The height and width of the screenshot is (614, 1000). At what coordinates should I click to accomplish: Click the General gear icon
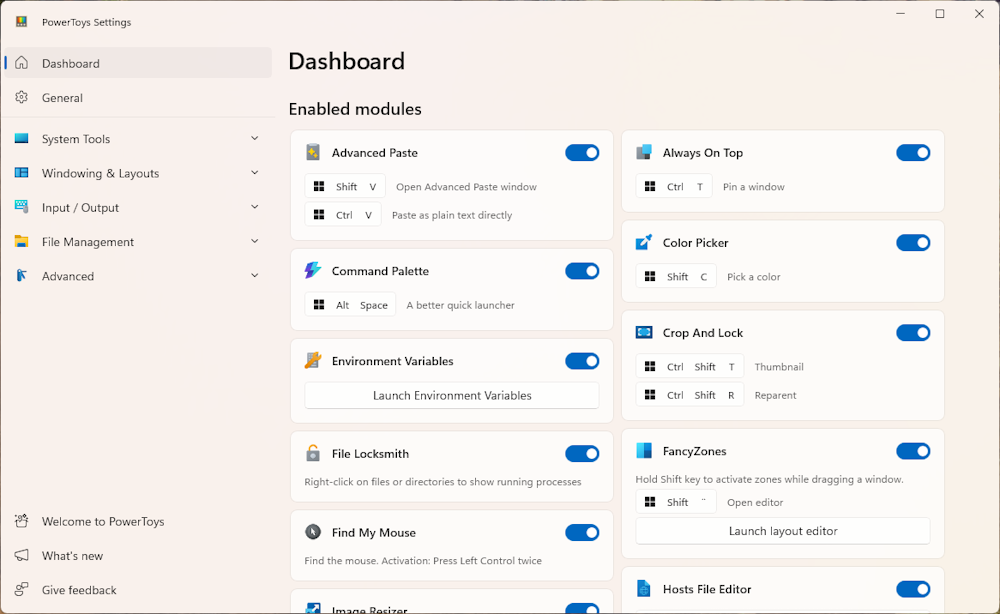(x=22, y=97)
